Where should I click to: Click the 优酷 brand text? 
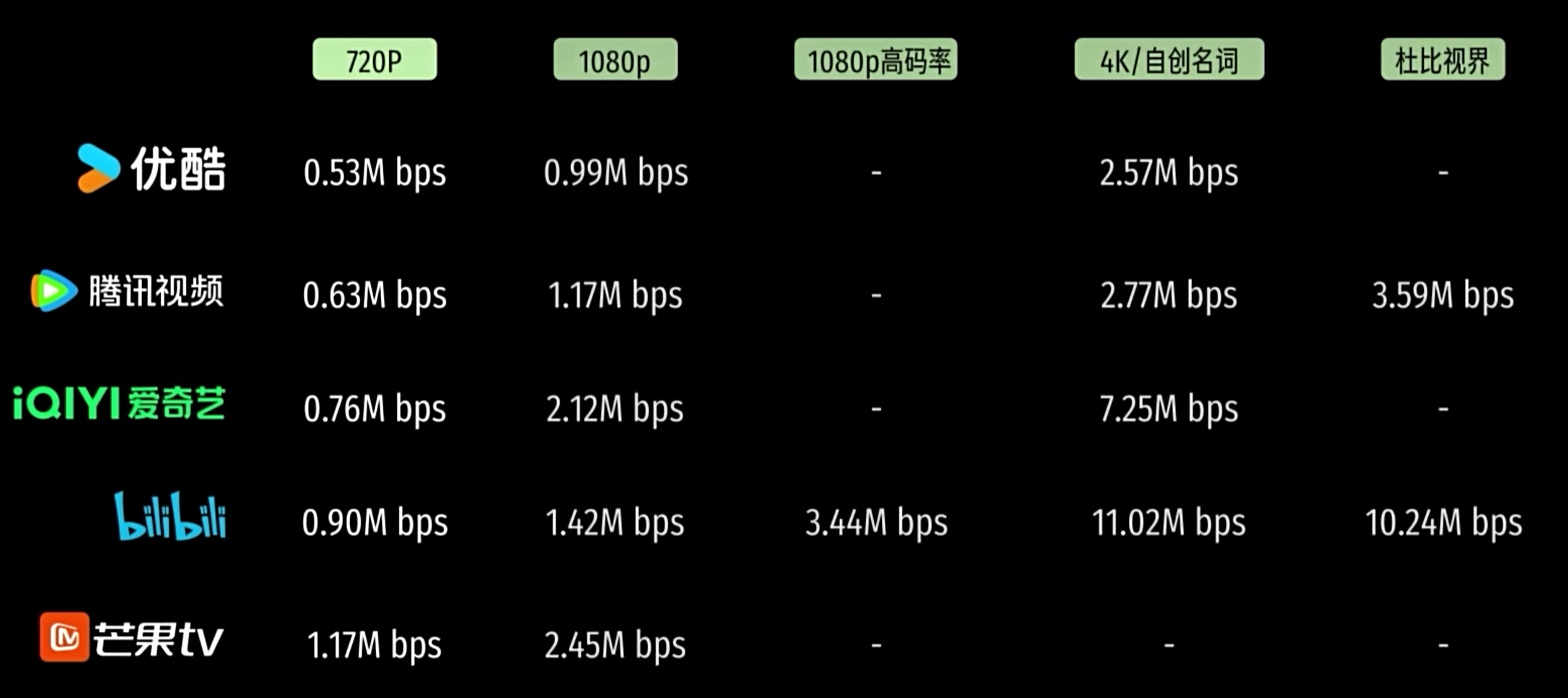pos(178,169)
